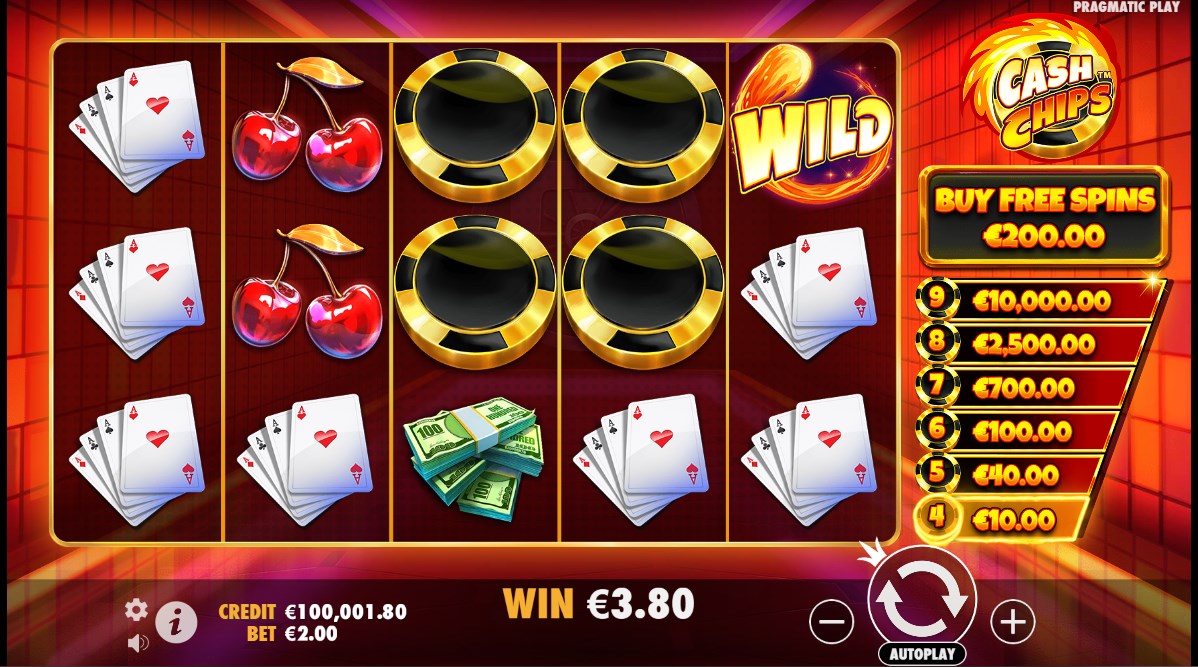Click the top-left golden chip on reel three
Screen dimensions: 1198x667
pyautogui.click(x=475, y=124)
